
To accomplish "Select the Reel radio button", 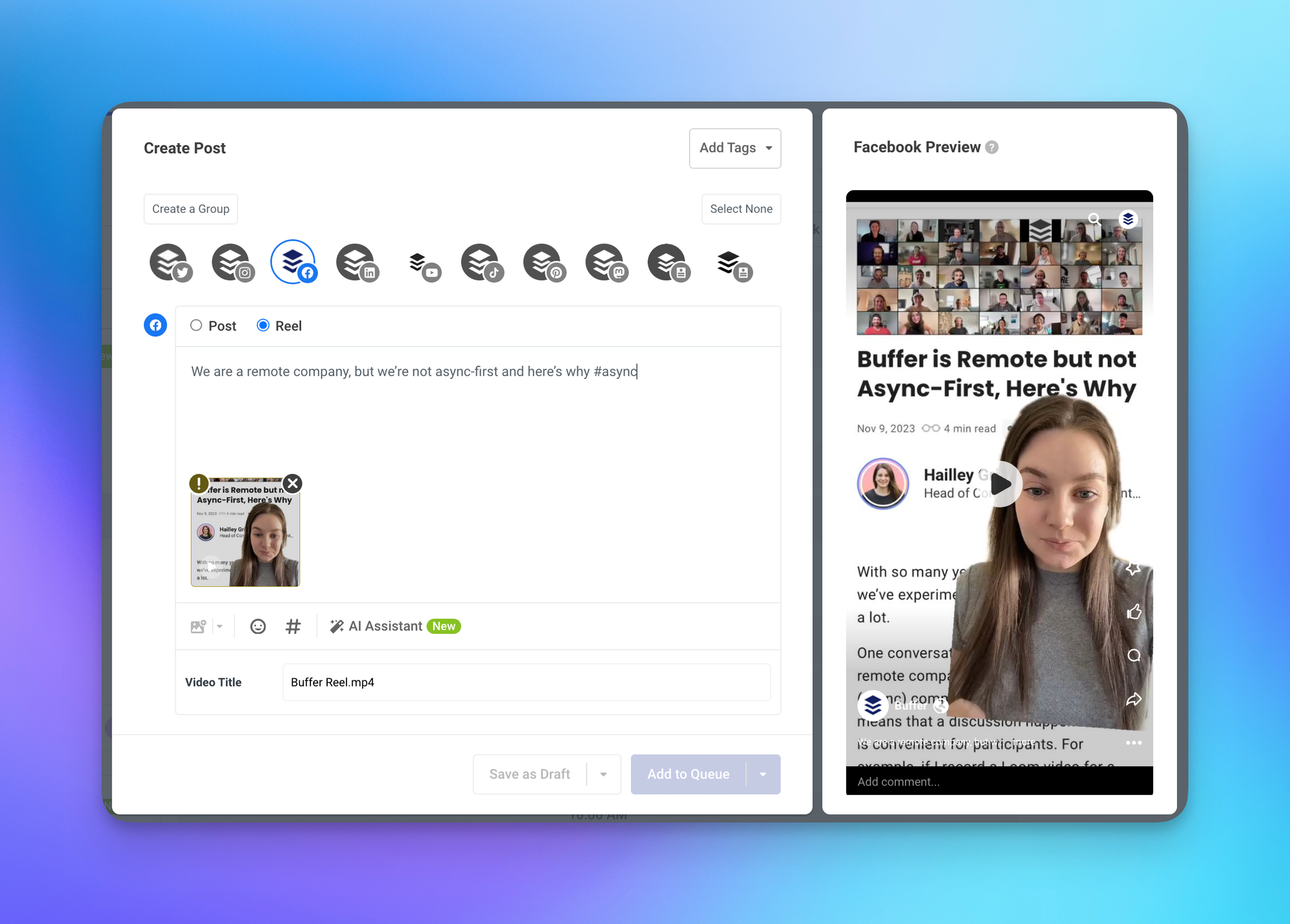I will coord(262,325).
